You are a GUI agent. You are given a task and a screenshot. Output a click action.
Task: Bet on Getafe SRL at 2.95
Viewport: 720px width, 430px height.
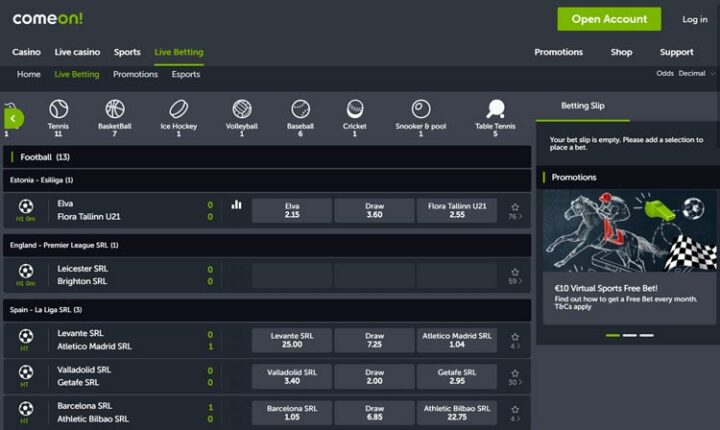[457, 376]
